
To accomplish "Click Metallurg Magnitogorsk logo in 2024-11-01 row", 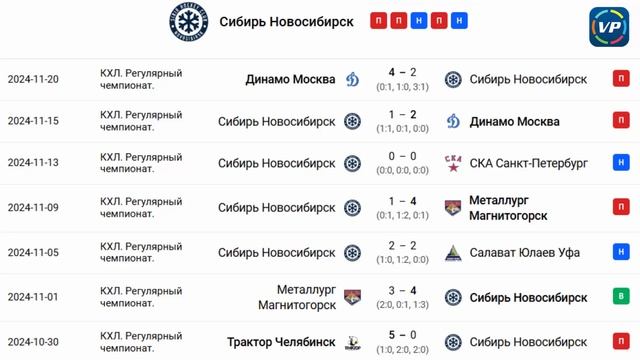I will tap(352, 297).
